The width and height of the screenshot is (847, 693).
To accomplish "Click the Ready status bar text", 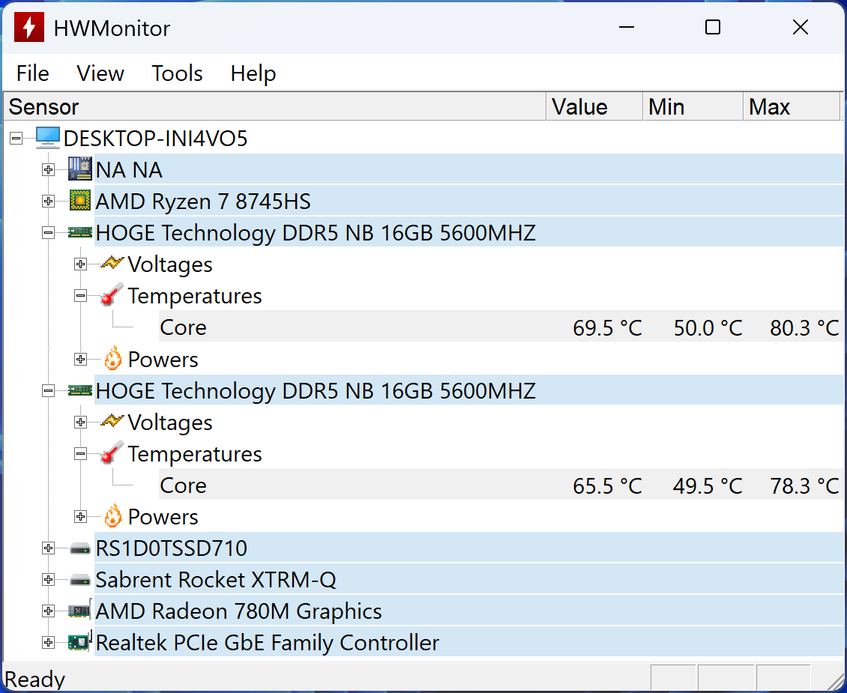I will coord(35,679).
